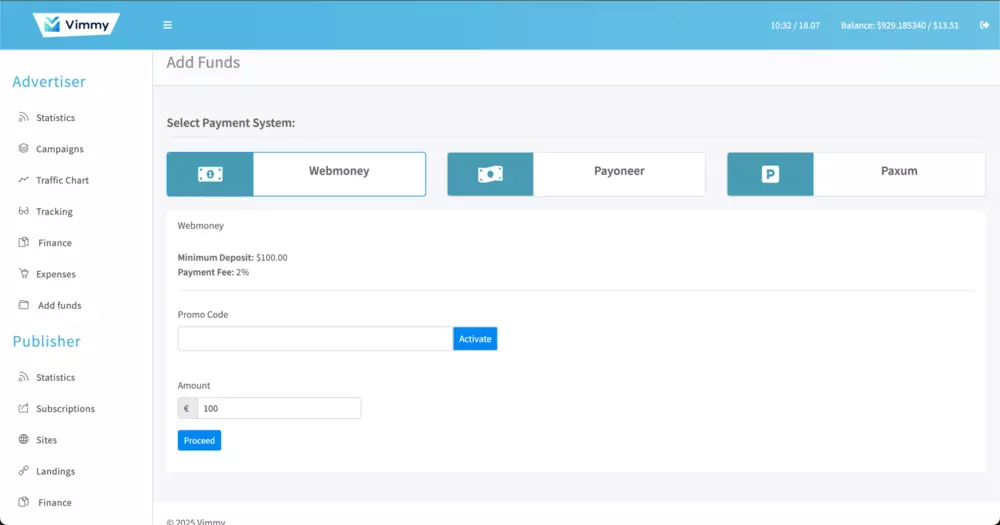Click the 10:32 / 18.07 time text
This screenshot has width=1000, height=525.
click(x=795, y=26)
